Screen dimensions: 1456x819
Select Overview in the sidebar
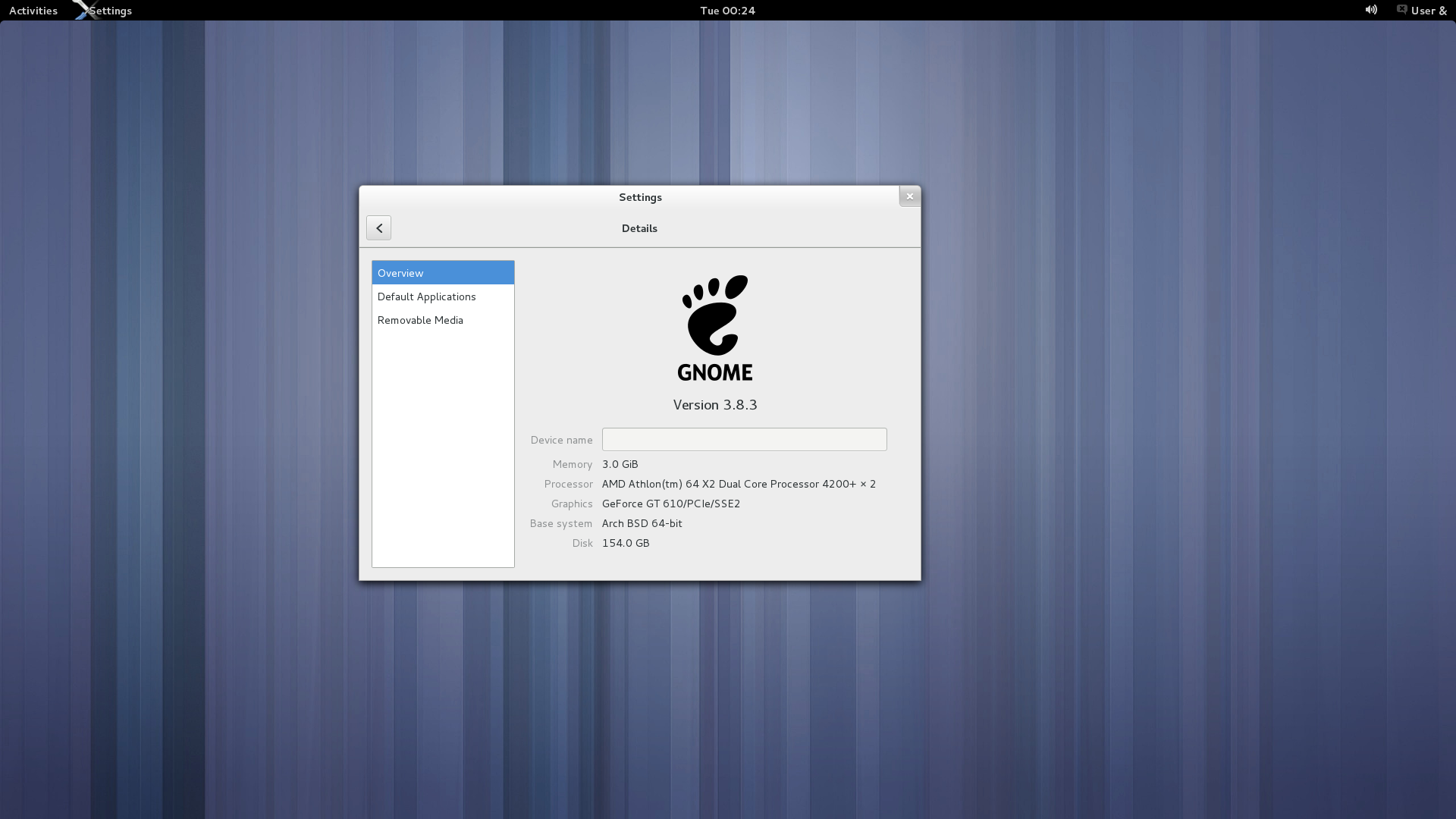point(443,273)
